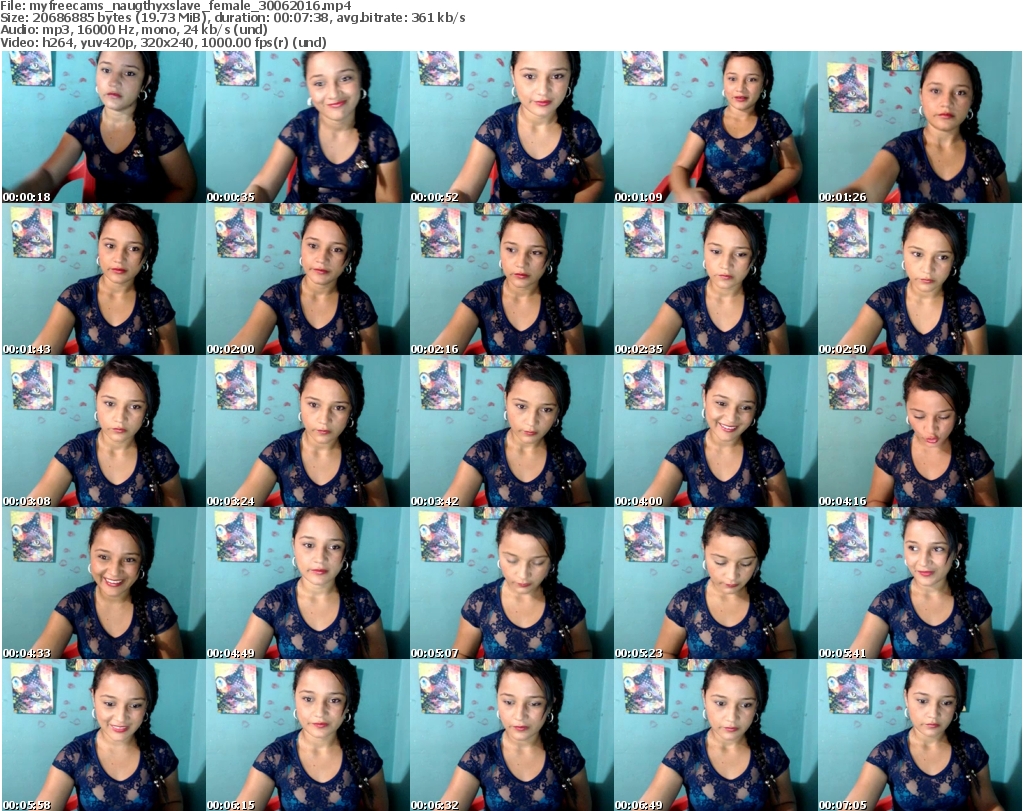The height and width of the screenshot is (811, 1024).
Task: Click the 'File:' name line in the header
Action: click(176, 6)
